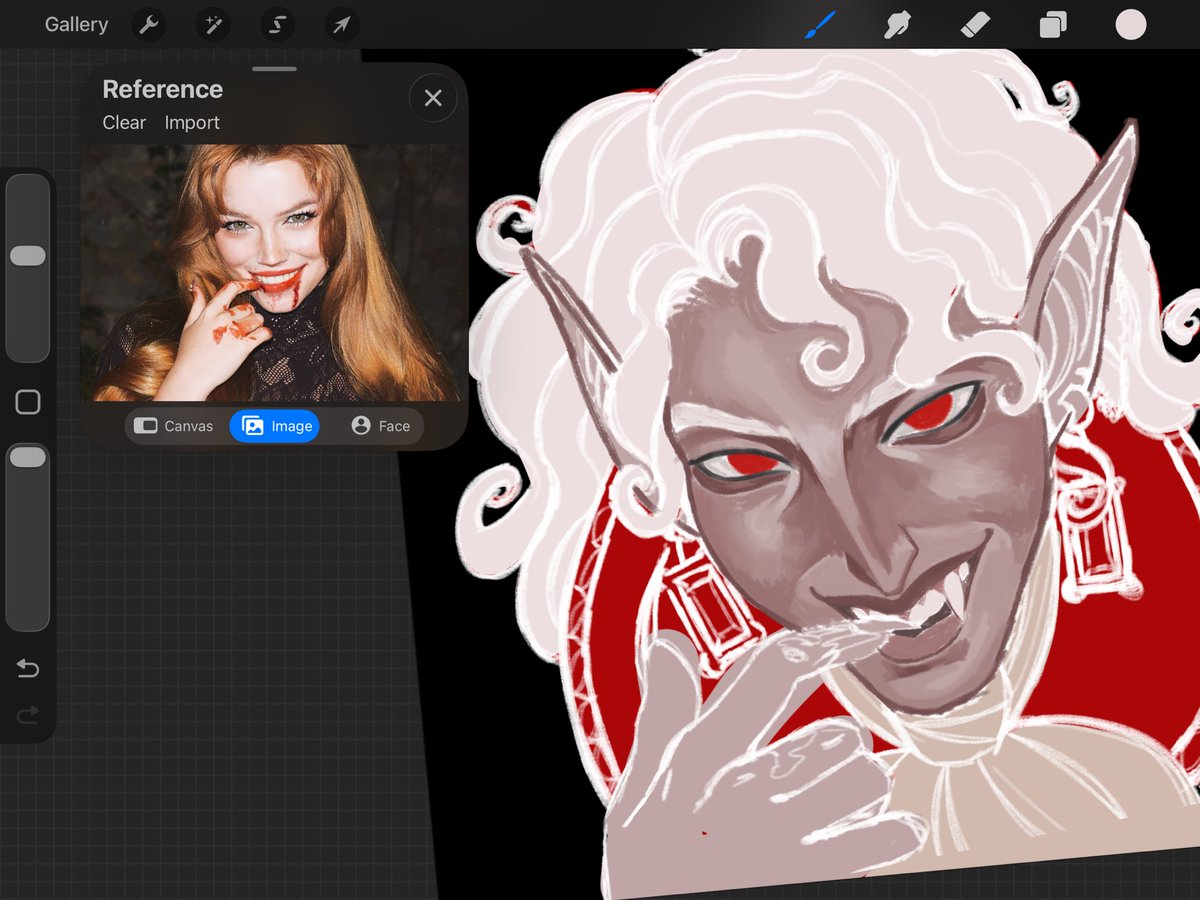The image size is (1200, 900).
Task: Redo the last undone stroke
Action: point(28,713)
